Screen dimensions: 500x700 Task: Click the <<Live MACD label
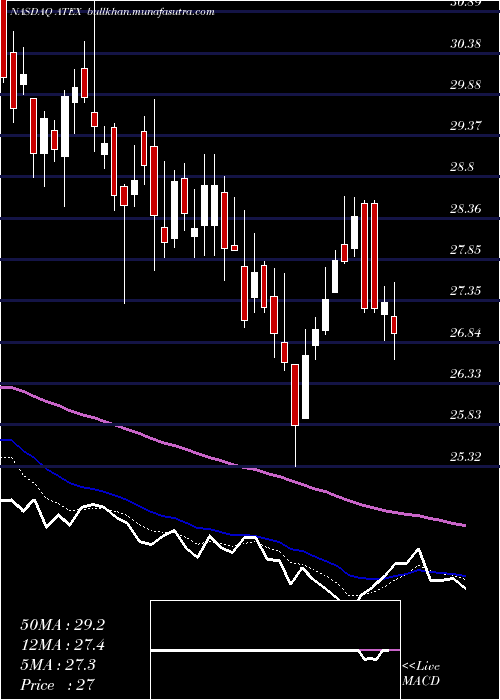point(421,673)
